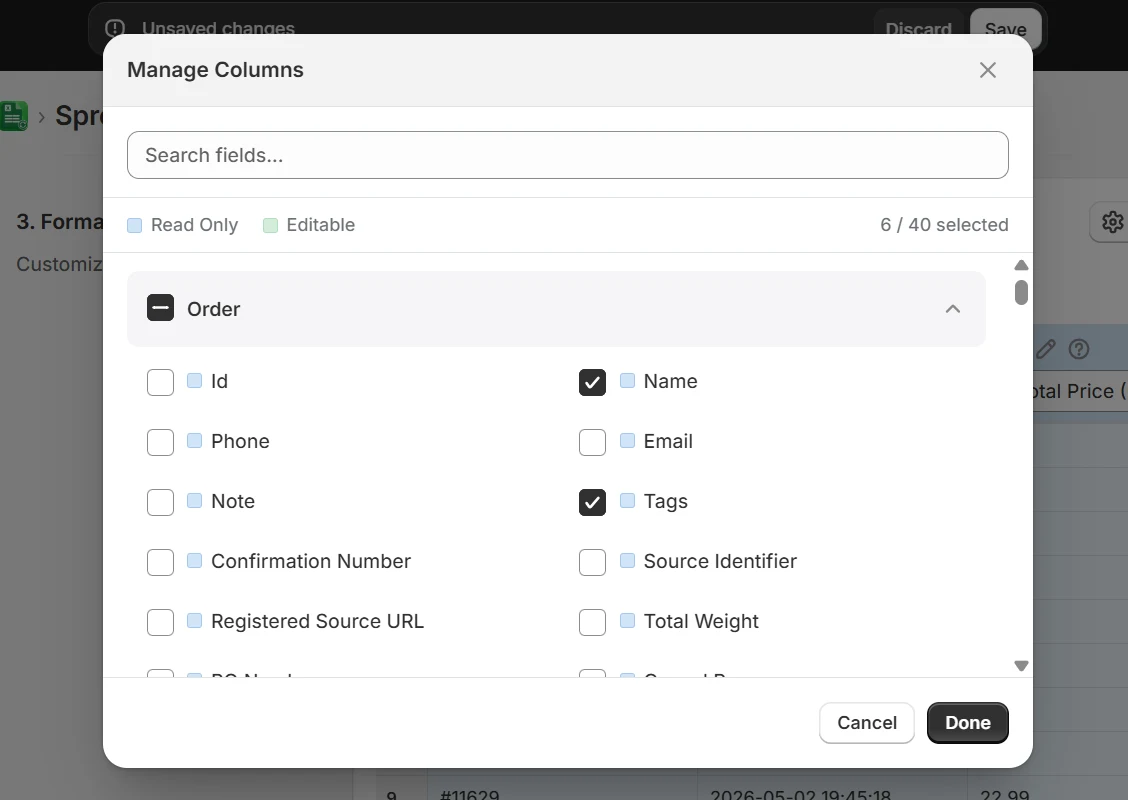Image resolution: width=1128 pixels, height=800 pixels.
Task: Check the Confirmation Number checkbox
Action: coord(160,562)
